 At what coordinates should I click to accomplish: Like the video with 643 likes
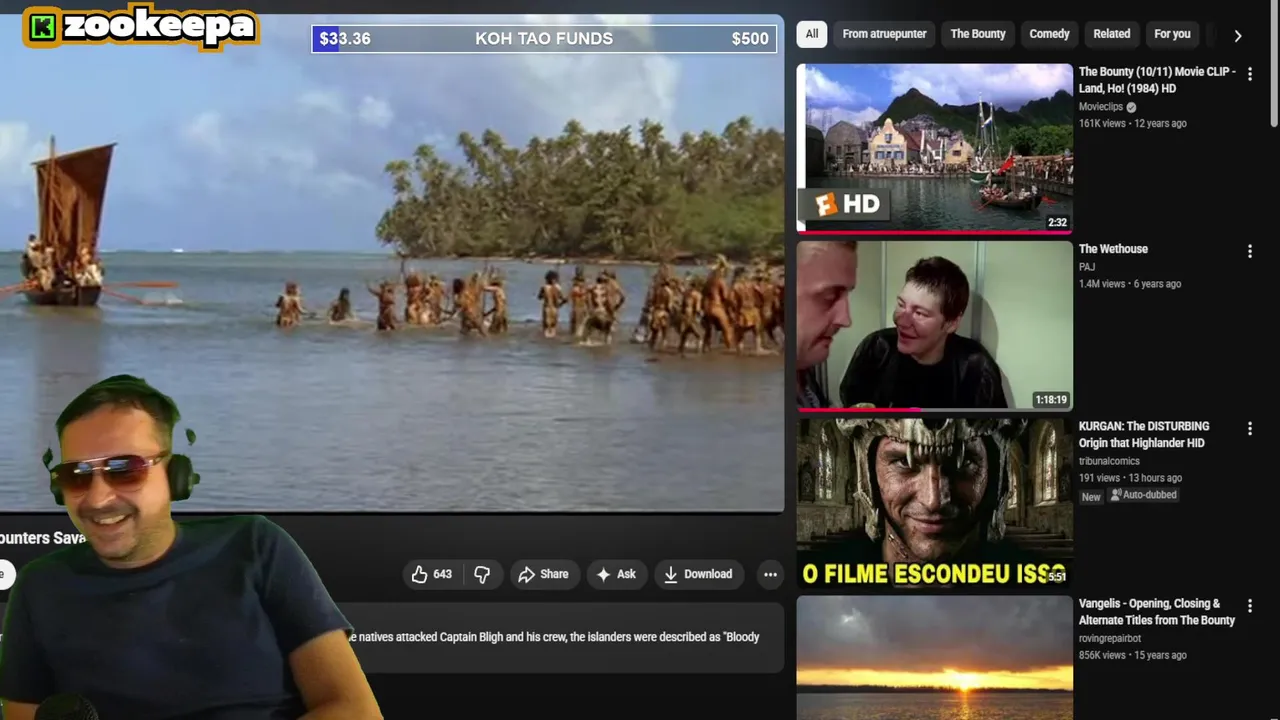tap(431, 574)
